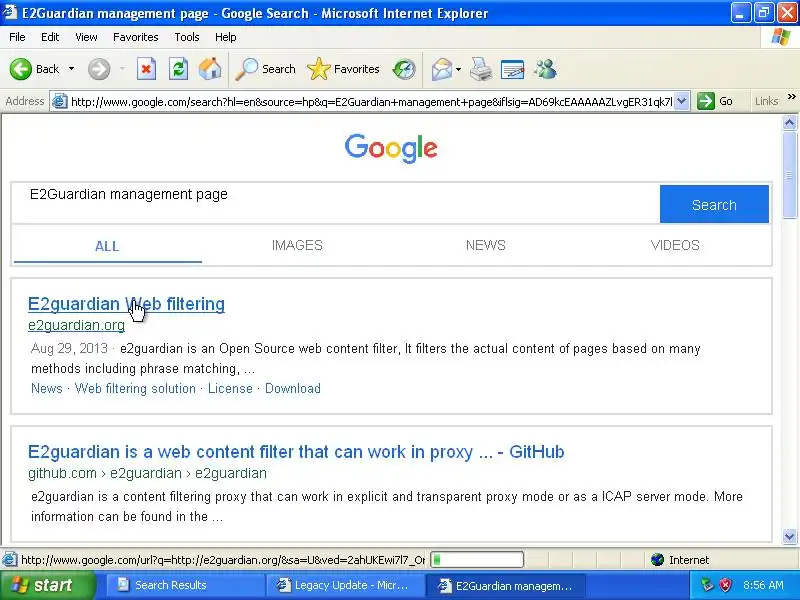Switch to Legacy Update taskbar window
800x600 pixels.
tap(344, 585)
